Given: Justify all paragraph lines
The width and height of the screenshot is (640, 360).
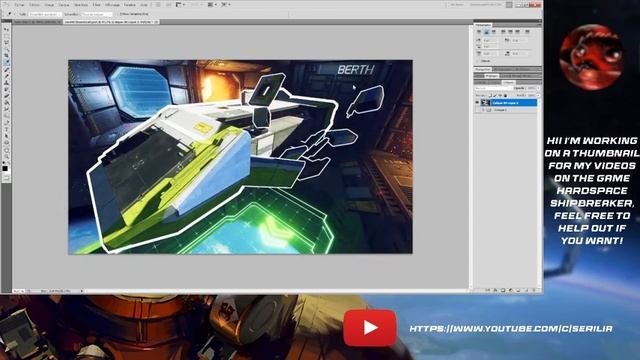Looking at the screenshot, I should [527, 31].
